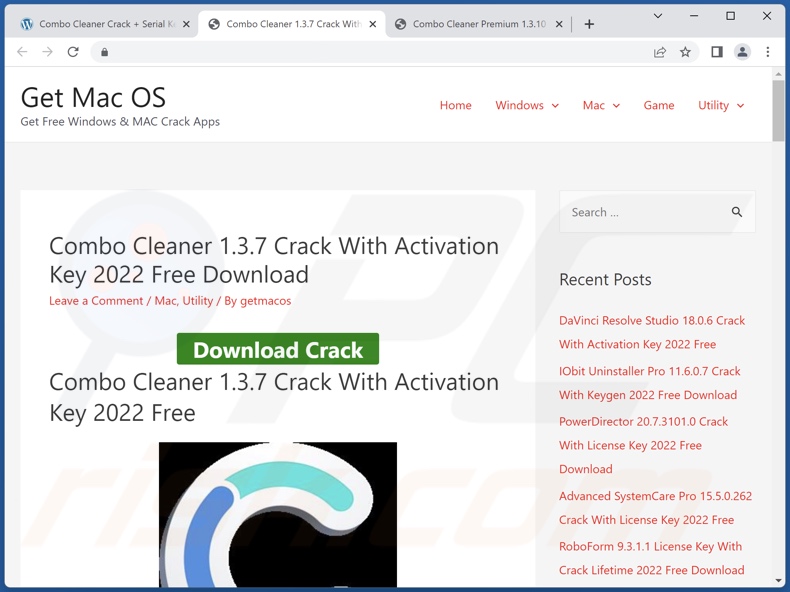Open PowerDirector 20.7.3101.0 Crack post
Viewport: 790px width, 592px height.
[x=643, y=445]
